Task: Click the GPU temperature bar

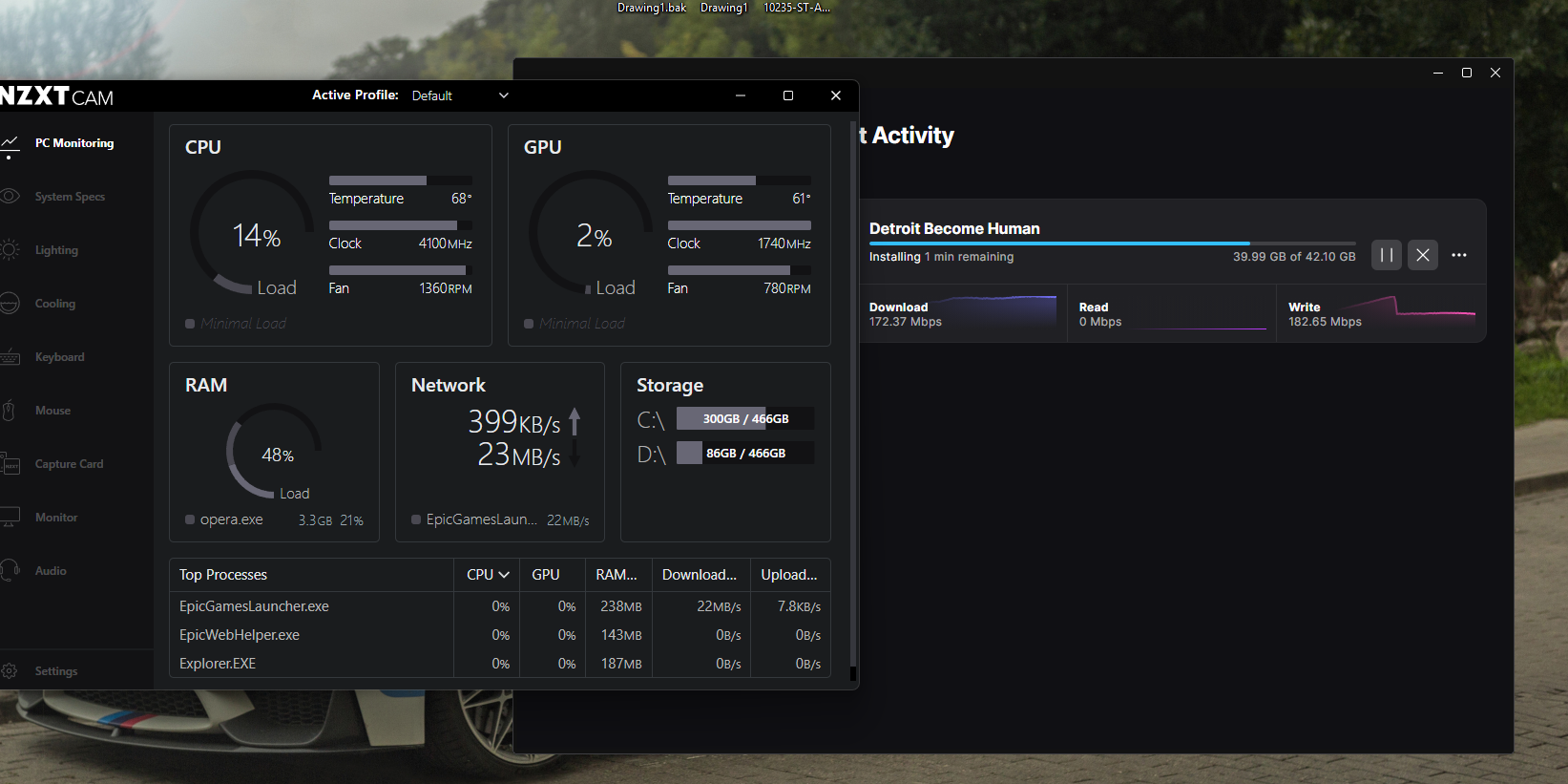Action: point(740,180)
